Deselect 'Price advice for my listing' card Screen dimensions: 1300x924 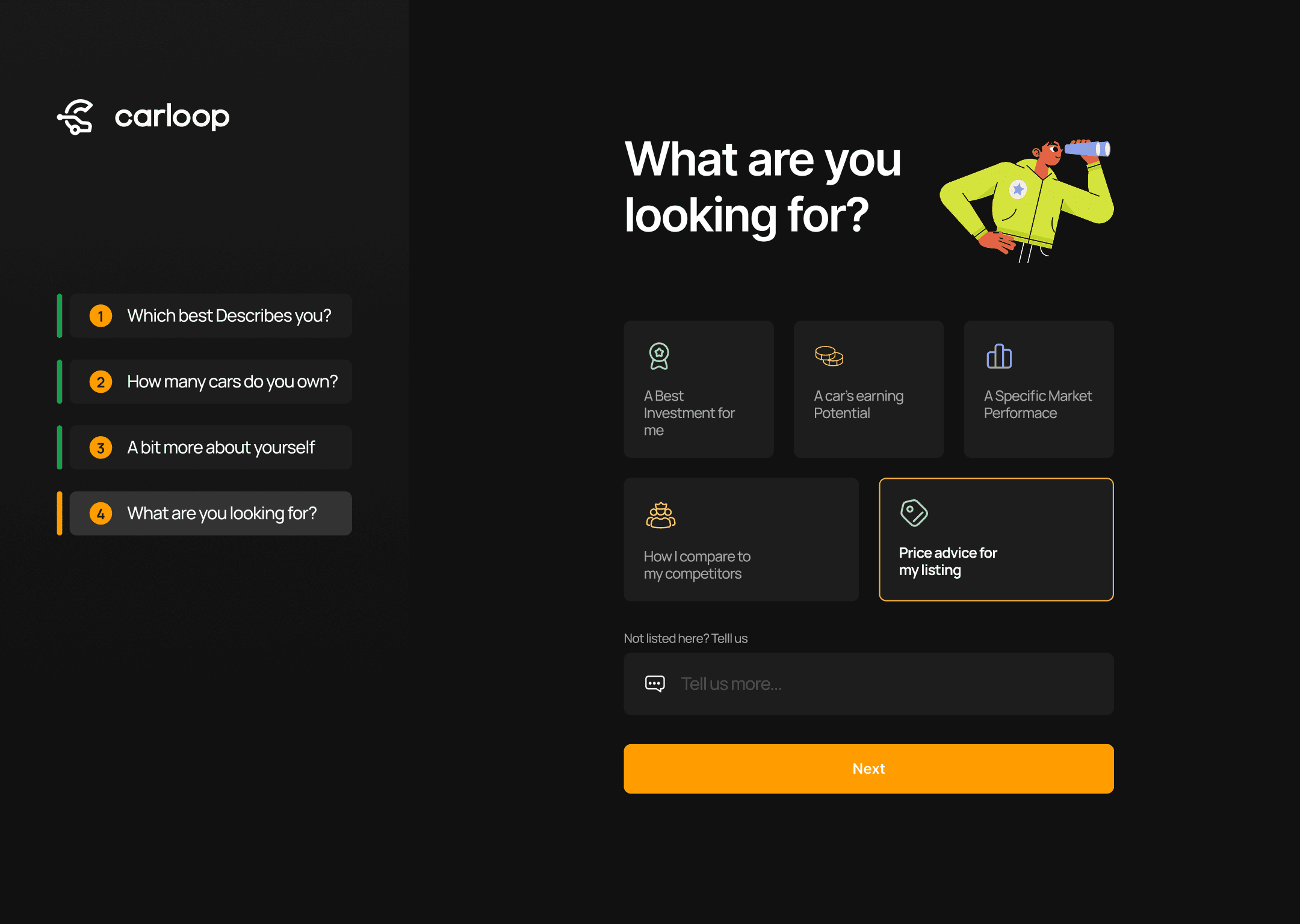[995, 540]
